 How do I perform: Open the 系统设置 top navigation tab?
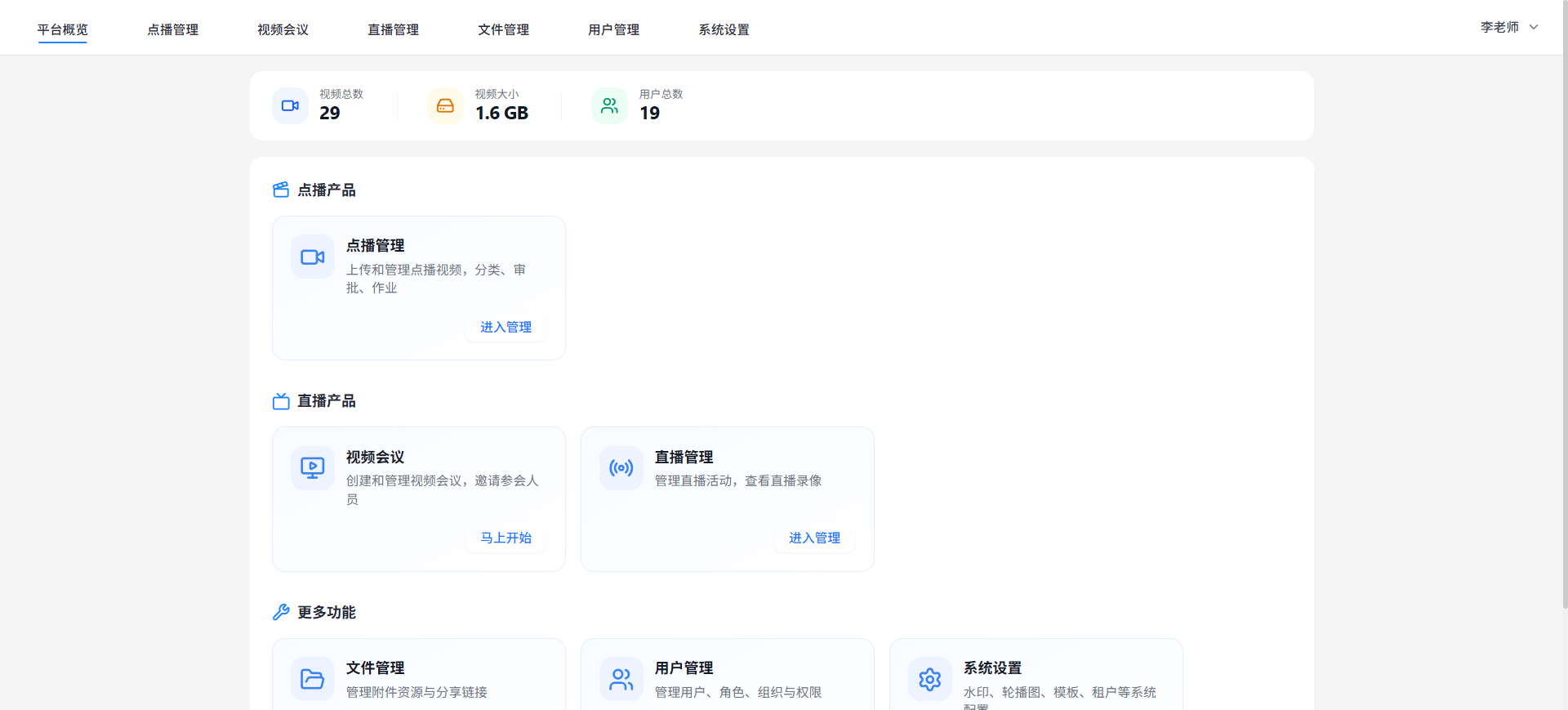(x=724, y=29)
